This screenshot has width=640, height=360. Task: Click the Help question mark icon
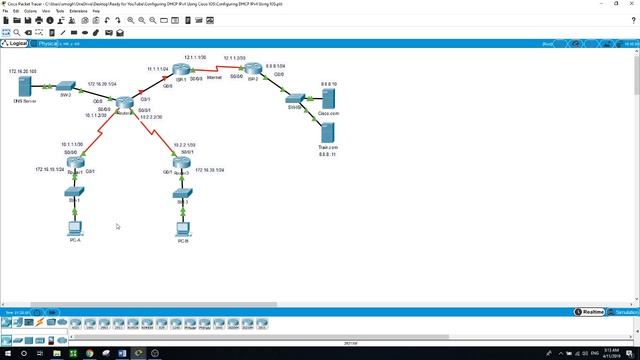coord(633,20)
